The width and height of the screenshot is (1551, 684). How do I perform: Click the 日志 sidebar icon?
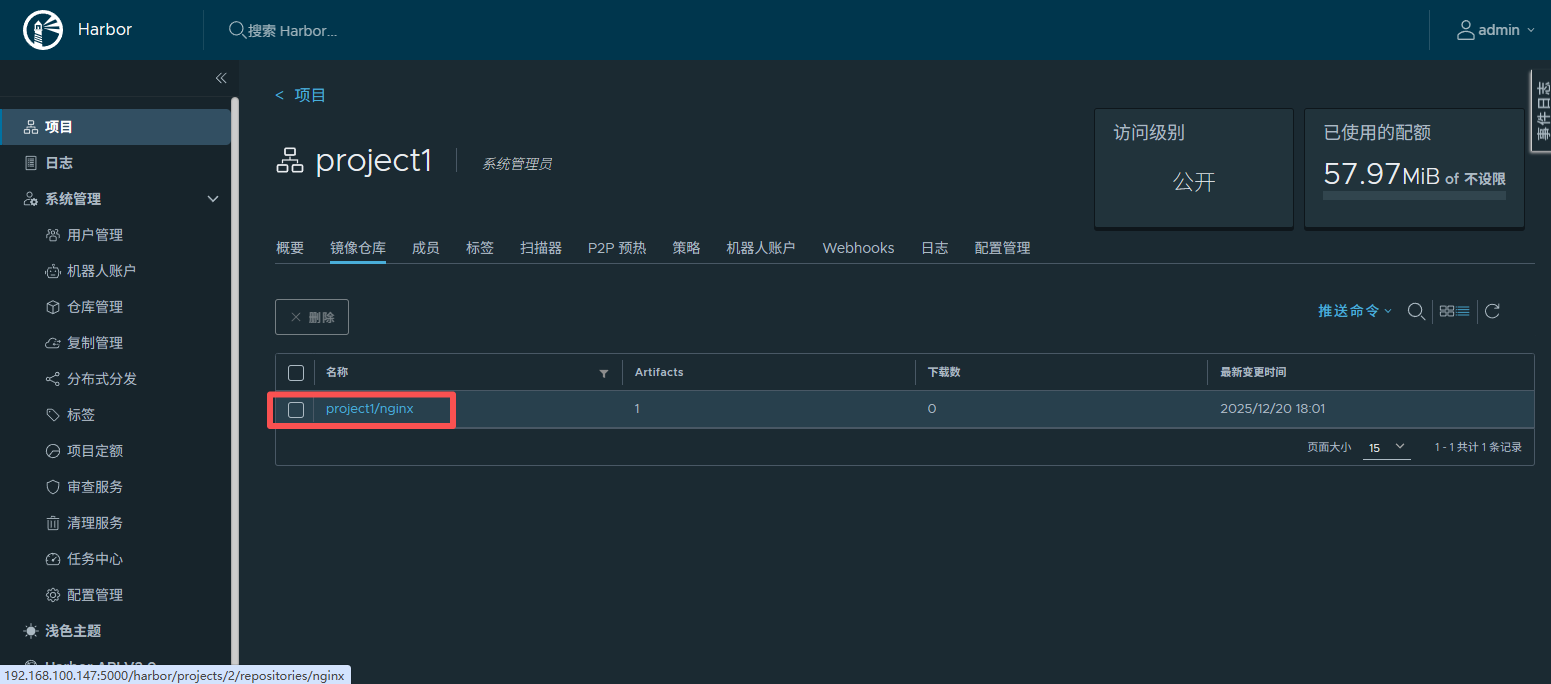[31, 163]
